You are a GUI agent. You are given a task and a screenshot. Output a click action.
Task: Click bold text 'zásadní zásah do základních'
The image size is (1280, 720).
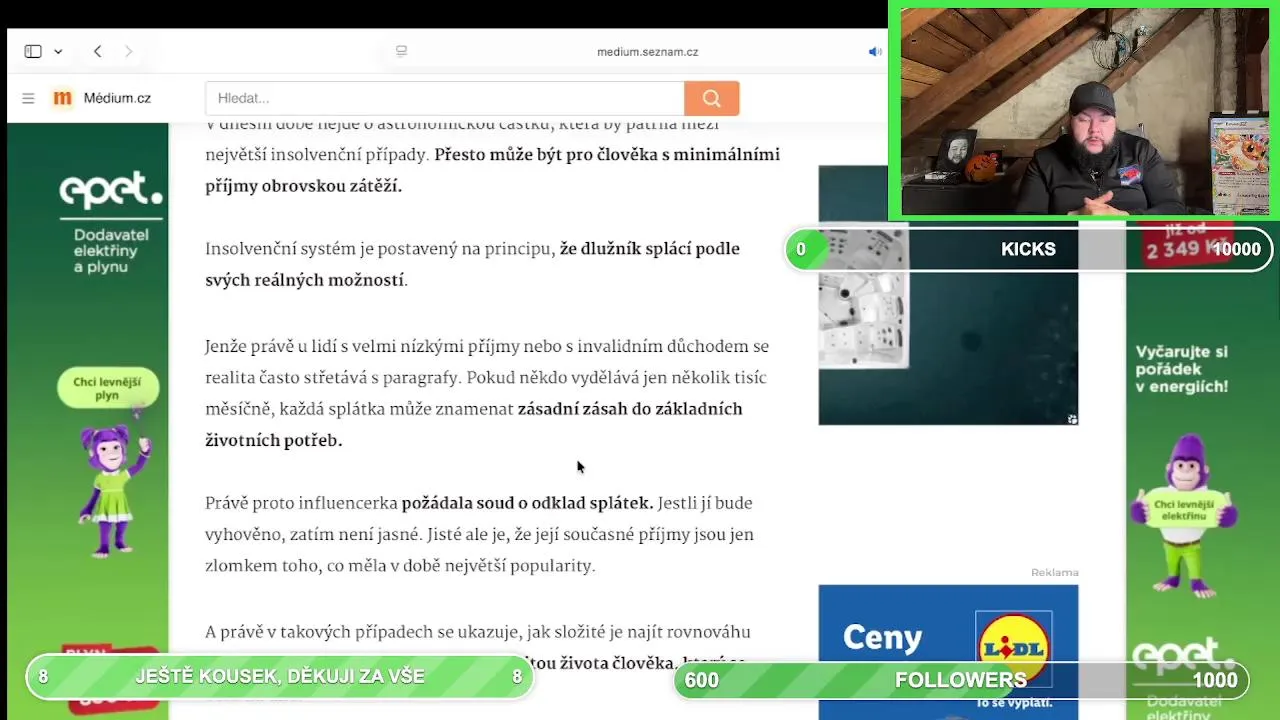630,409
